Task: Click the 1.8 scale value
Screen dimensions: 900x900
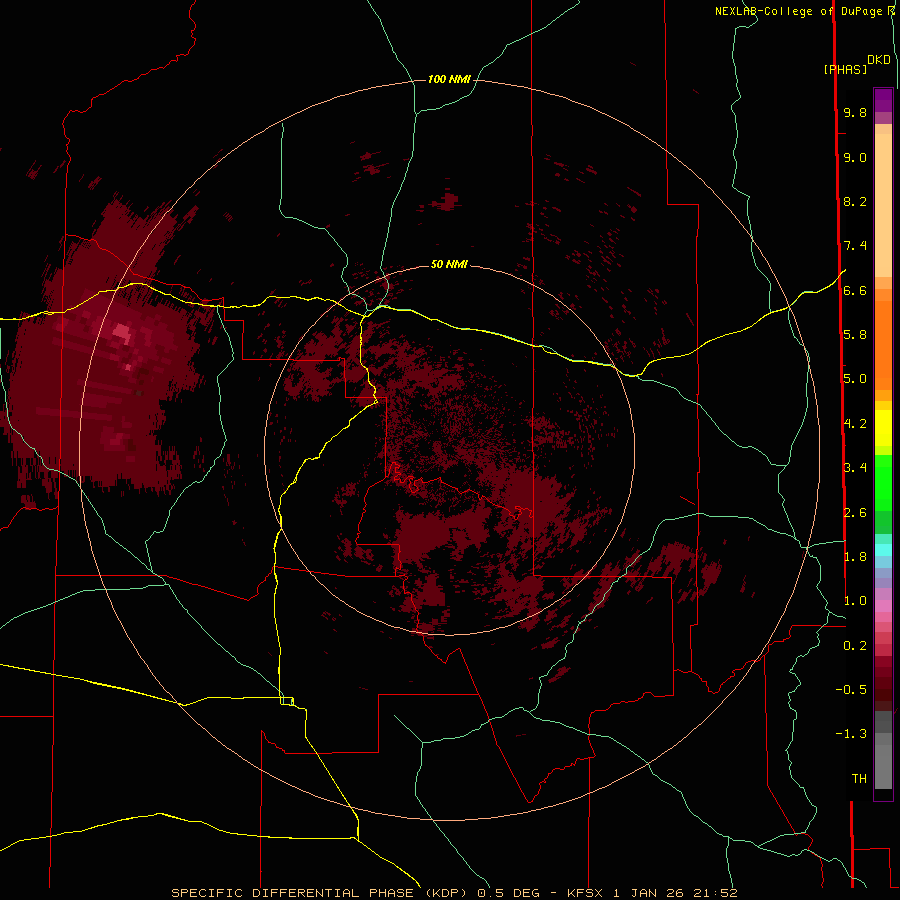Action: [855, 557]
